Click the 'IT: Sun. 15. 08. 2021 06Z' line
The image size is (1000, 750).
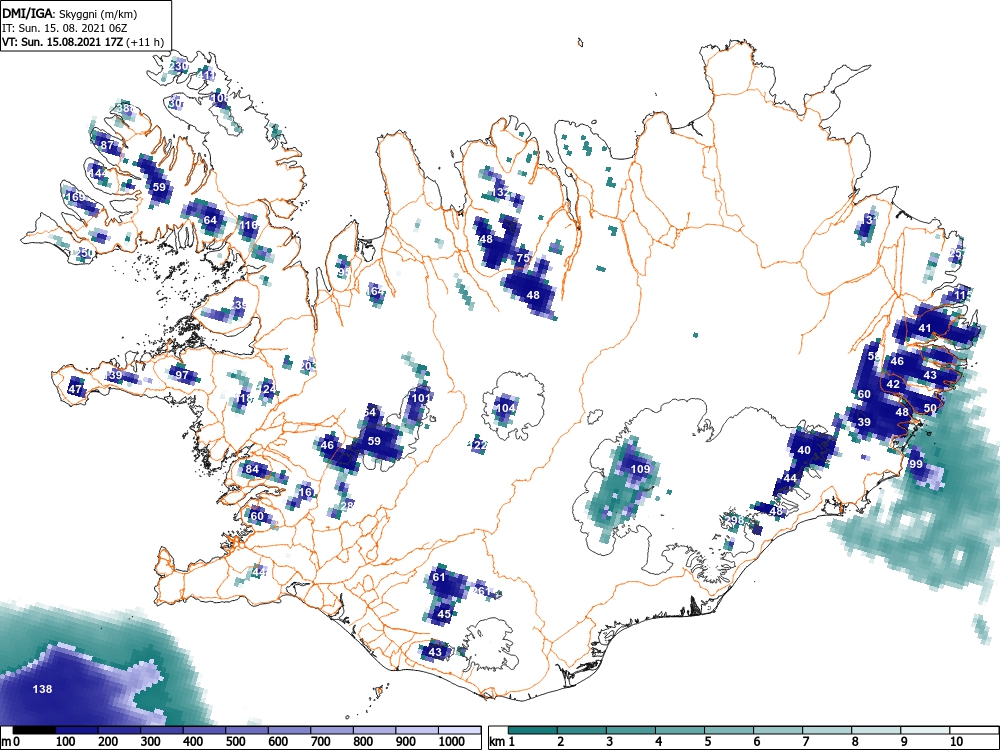63,28
